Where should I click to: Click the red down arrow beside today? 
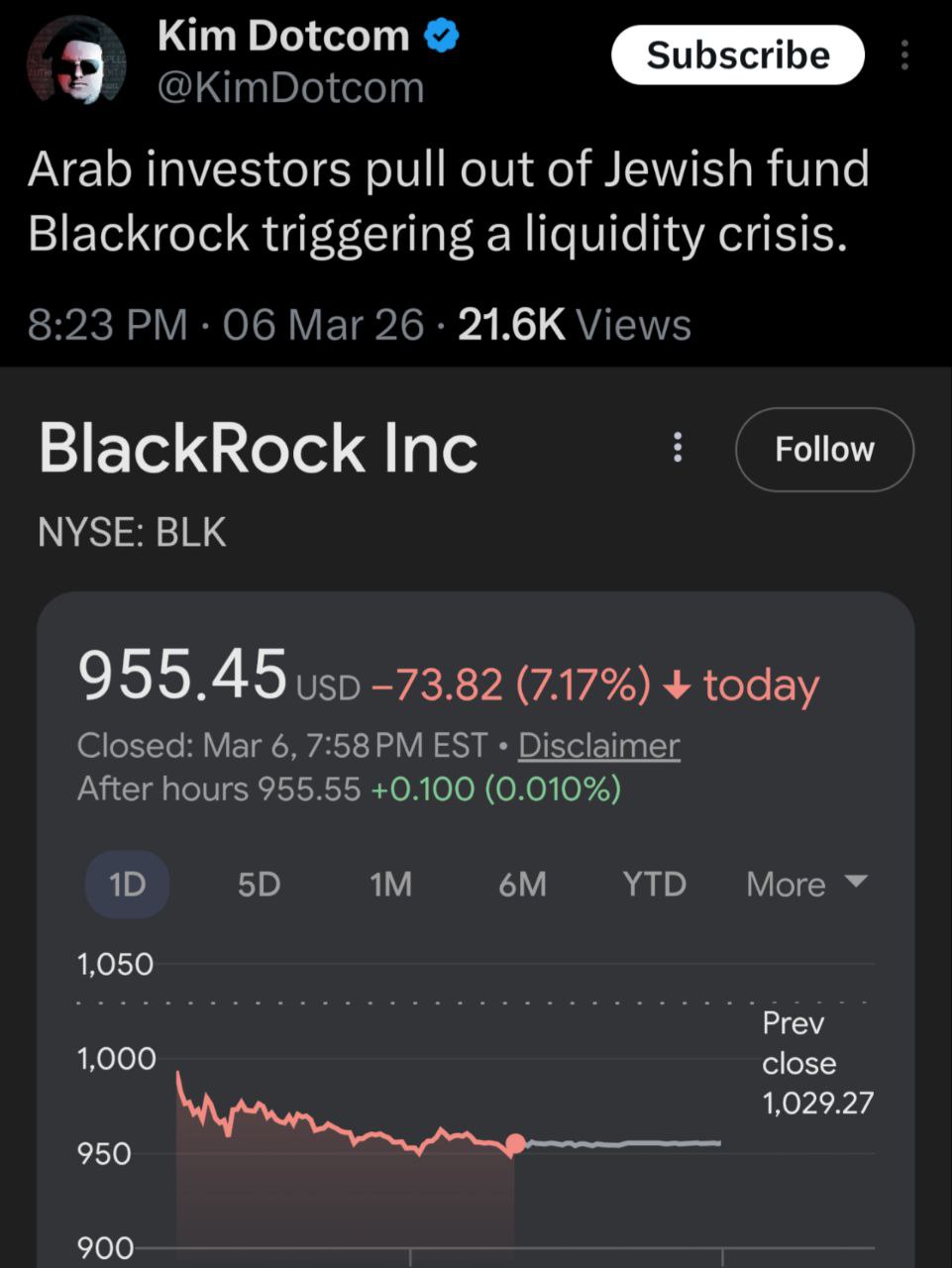pos(678,685)
